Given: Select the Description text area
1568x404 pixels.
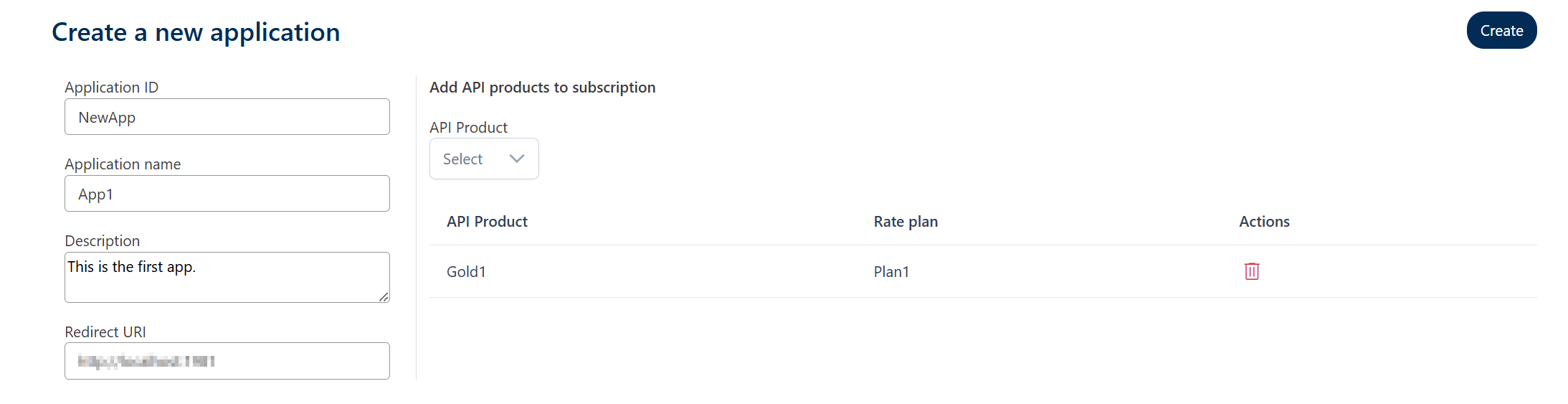Looking at the screenshot, I should click(227, 277).
